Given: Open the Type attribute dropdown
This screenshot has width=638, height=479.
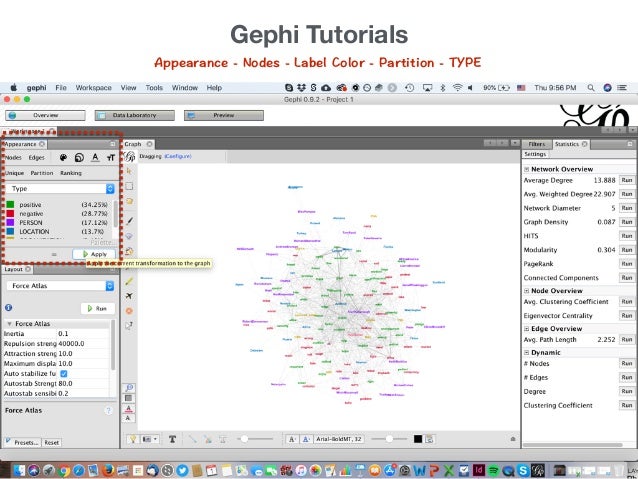Looking at the screenshot, I should tap(60, 188).
